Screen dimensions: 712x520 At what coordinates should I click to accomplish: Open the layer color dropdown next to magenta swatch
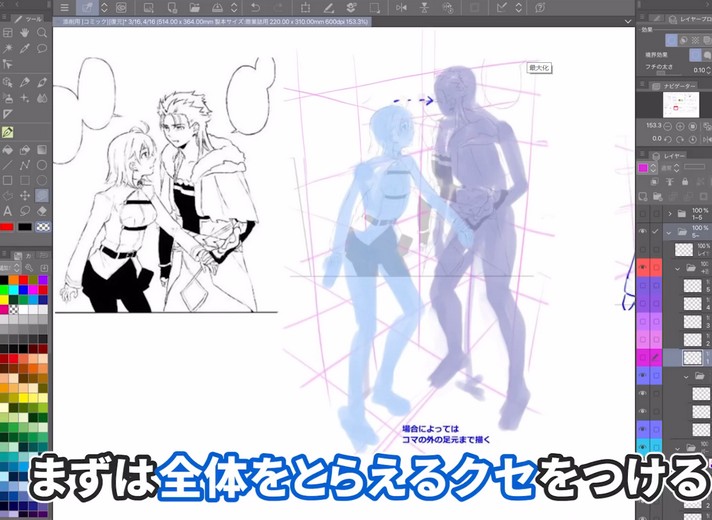(x=653, y=168)
